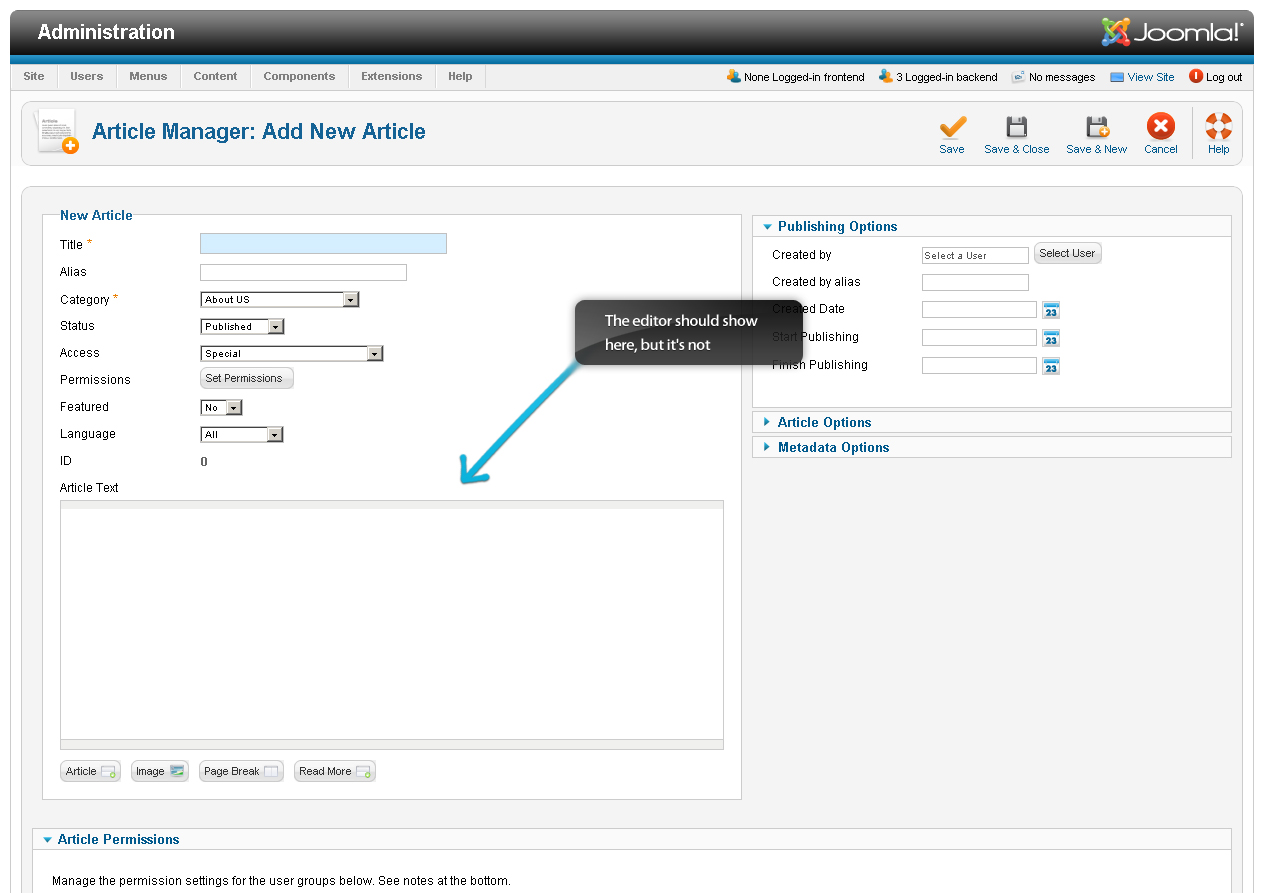Open the Site menu

(x=34, y=76)
